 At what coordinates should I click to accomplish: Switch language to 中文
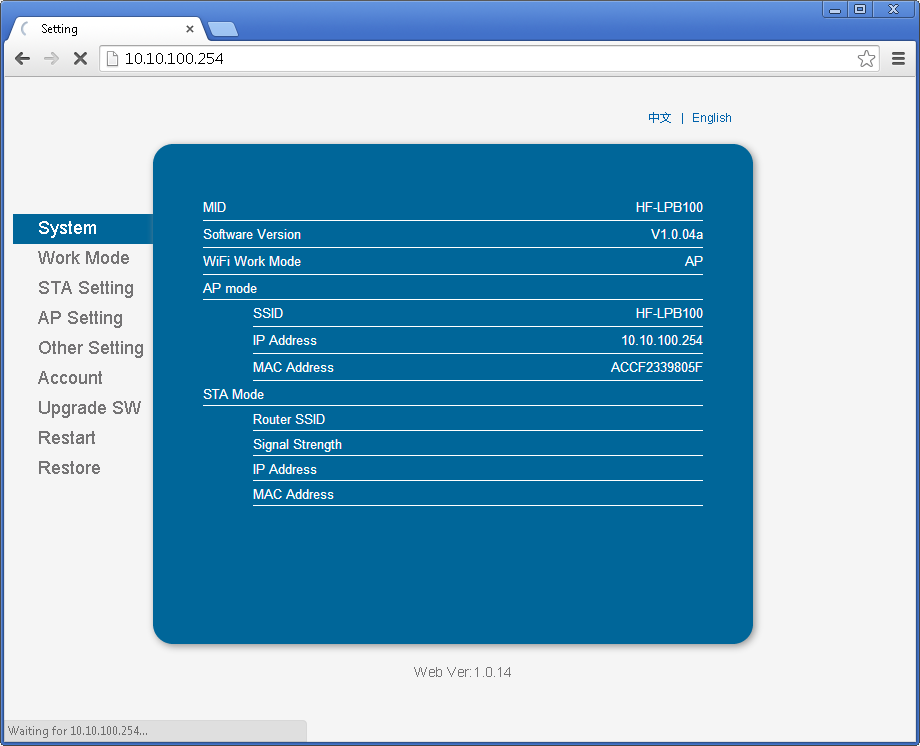pos(659,117)
